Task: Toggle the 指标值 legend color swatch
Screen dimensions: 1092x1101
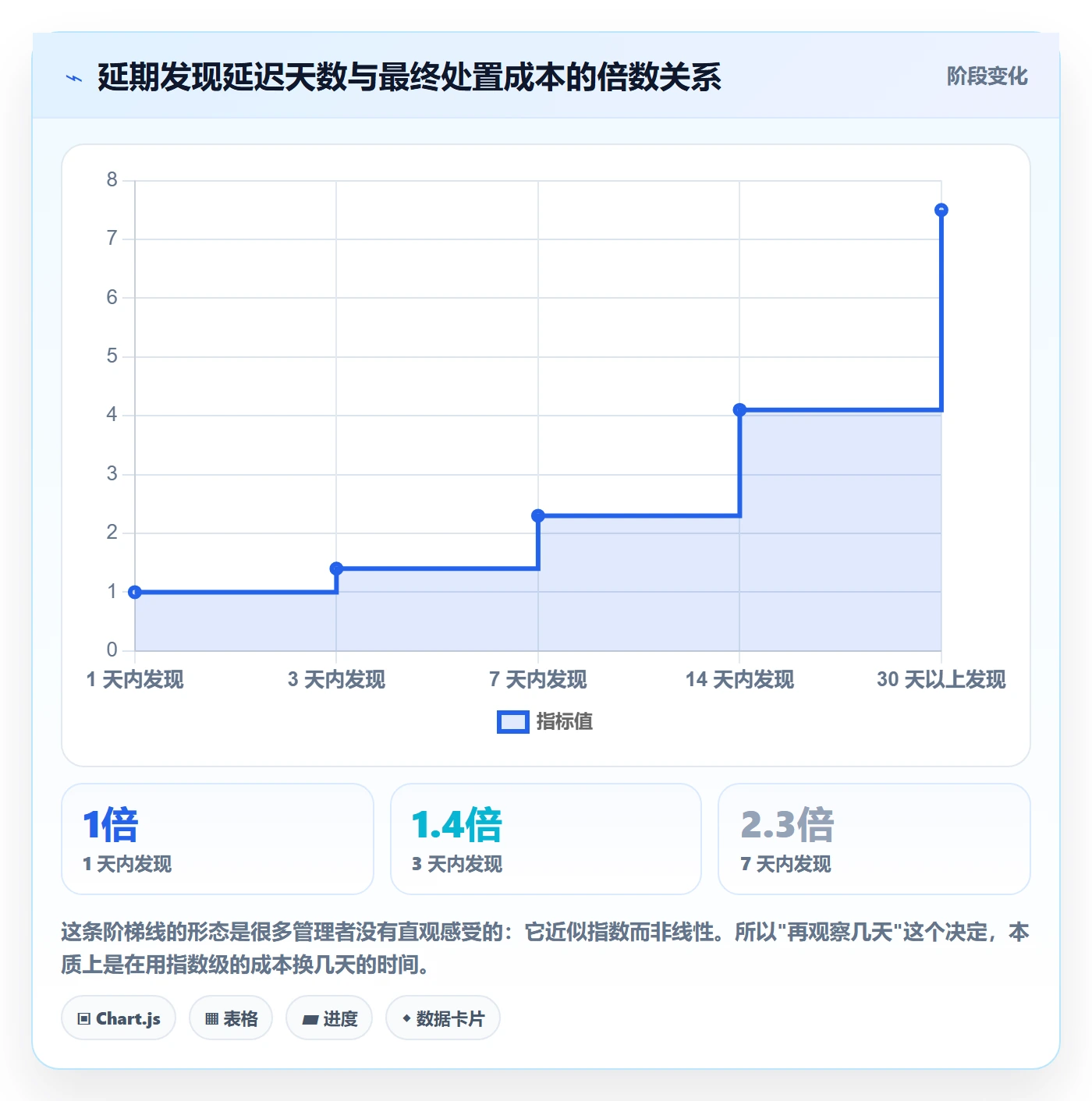Action: click(513, 722)
